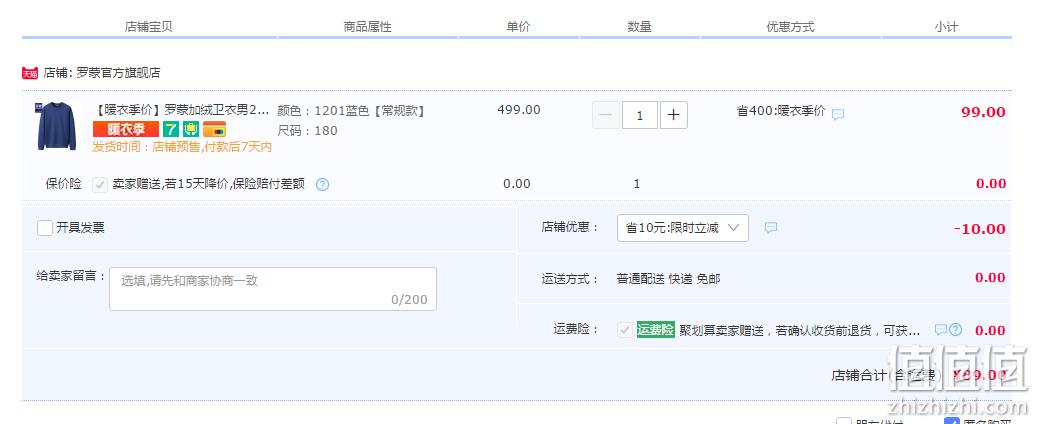Screen dimensions: 1037x424
Task: Click the quantity input field showing 1
Action: (x=640, y=115)
